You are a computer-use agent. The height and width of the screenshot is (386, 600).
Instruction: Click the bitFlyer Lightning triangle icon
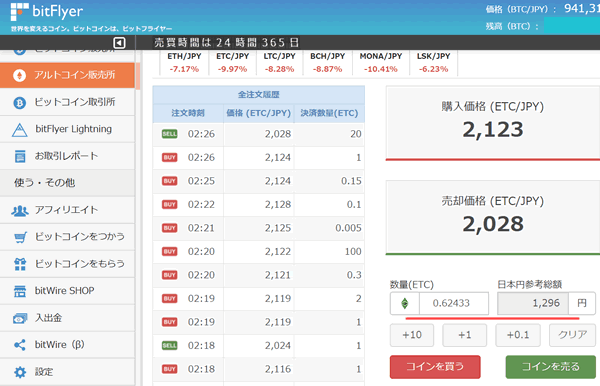(20, 130)
